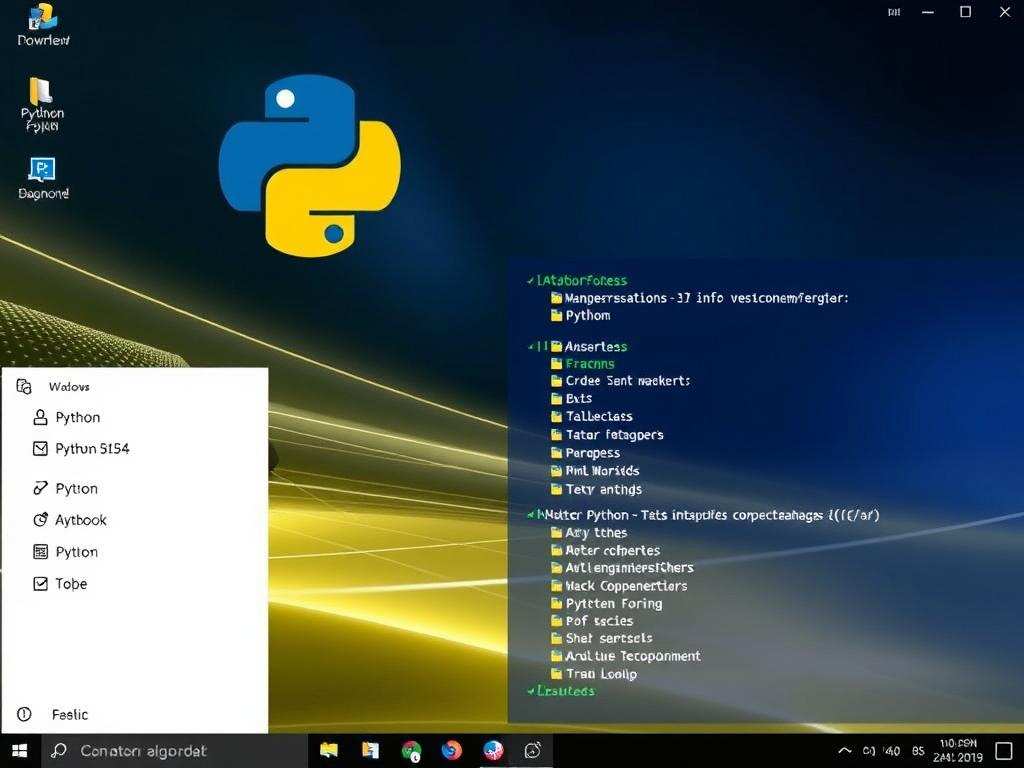1024x768 pixels.
Task: Launch Firefox from the taskbar
Action: point(451,751)
